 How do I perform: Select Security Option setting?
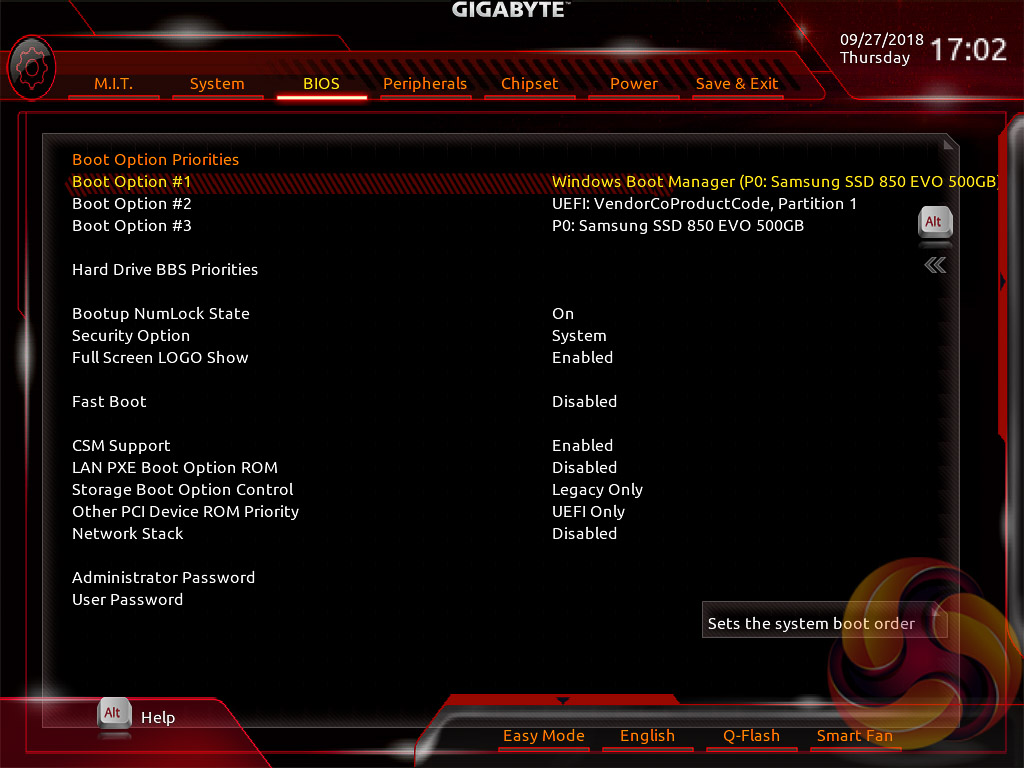pos(131,336)
